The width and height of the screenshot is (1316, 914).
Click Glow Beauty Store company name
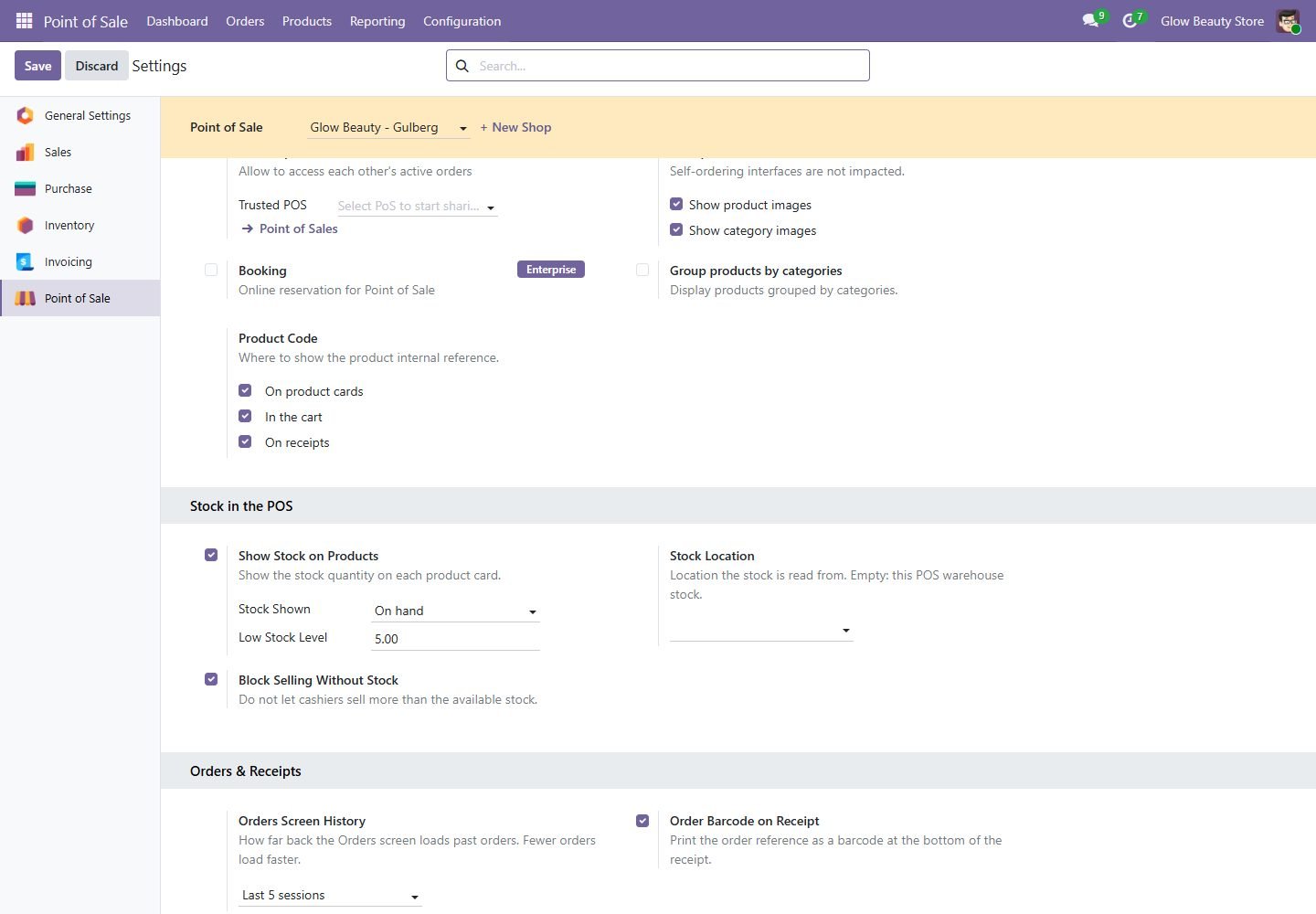(x=1212, y=21)
